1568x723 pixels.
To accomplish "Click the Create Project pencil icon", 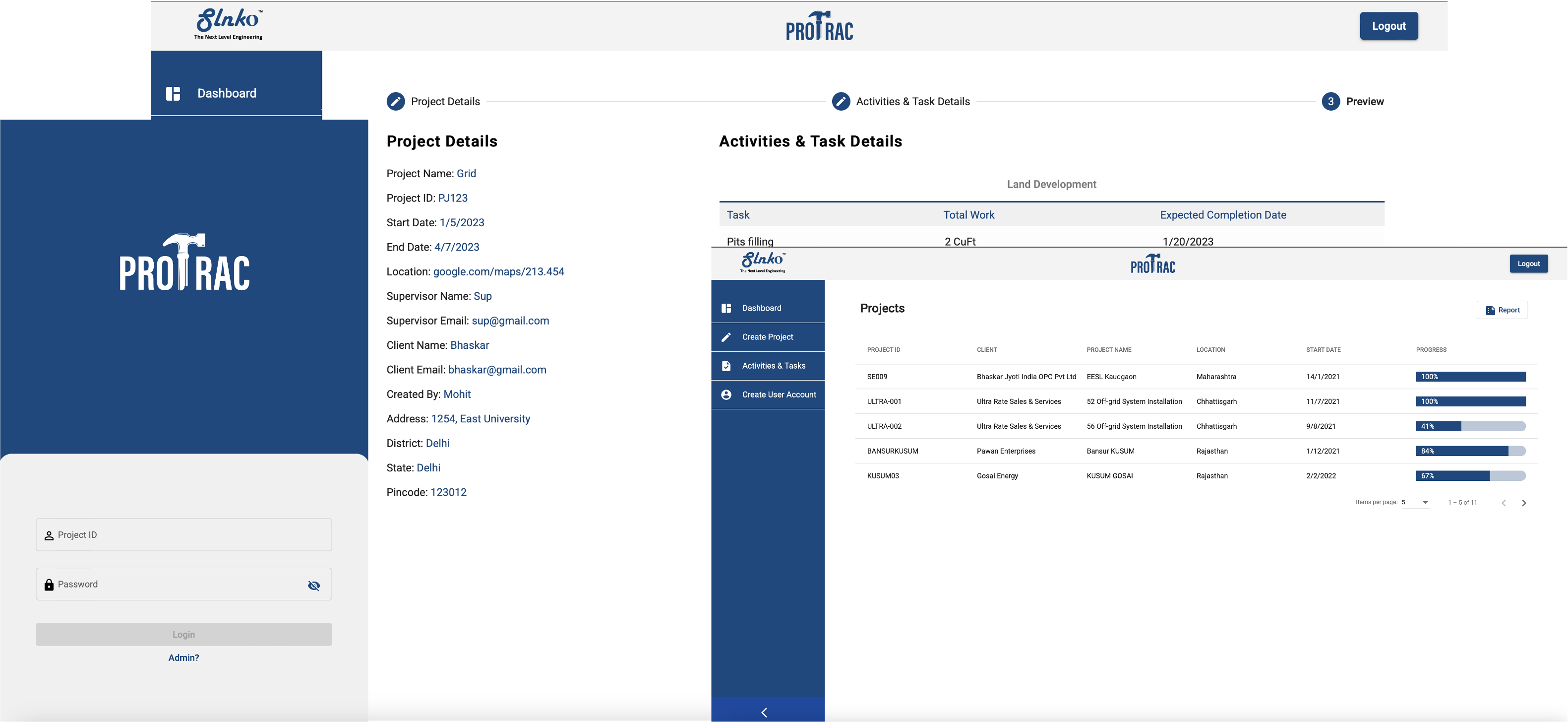I will [726, 337].
